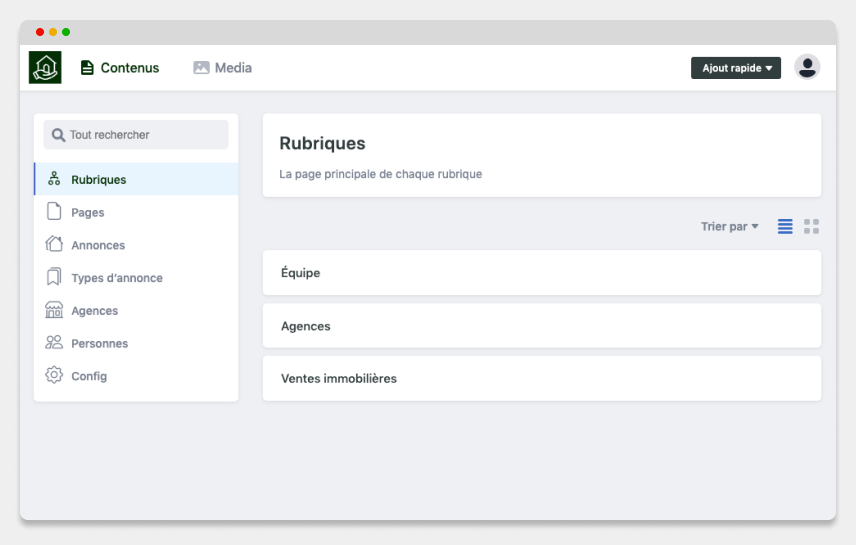Screen dimensions: 856x545
Task: Open the user profile avatar icon
Action: point(807,67)
